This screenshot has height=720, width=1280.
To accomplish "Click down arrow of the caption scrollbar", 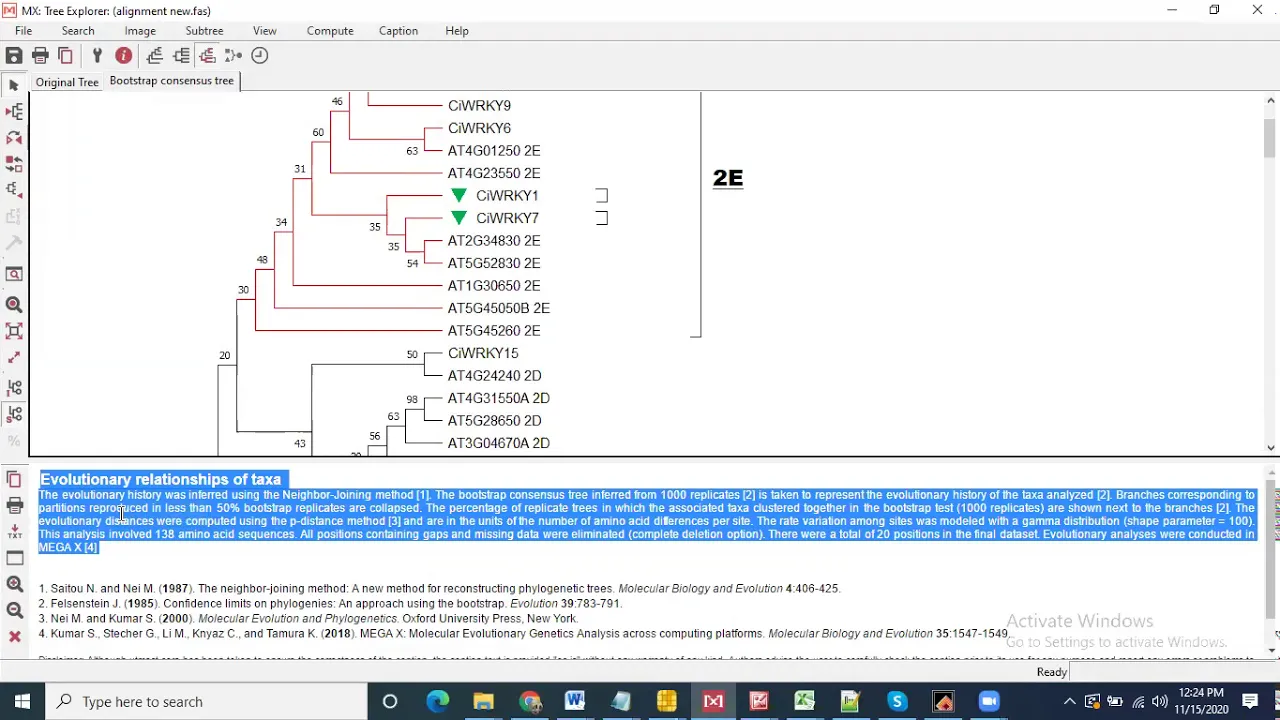I will point(1272,650).
